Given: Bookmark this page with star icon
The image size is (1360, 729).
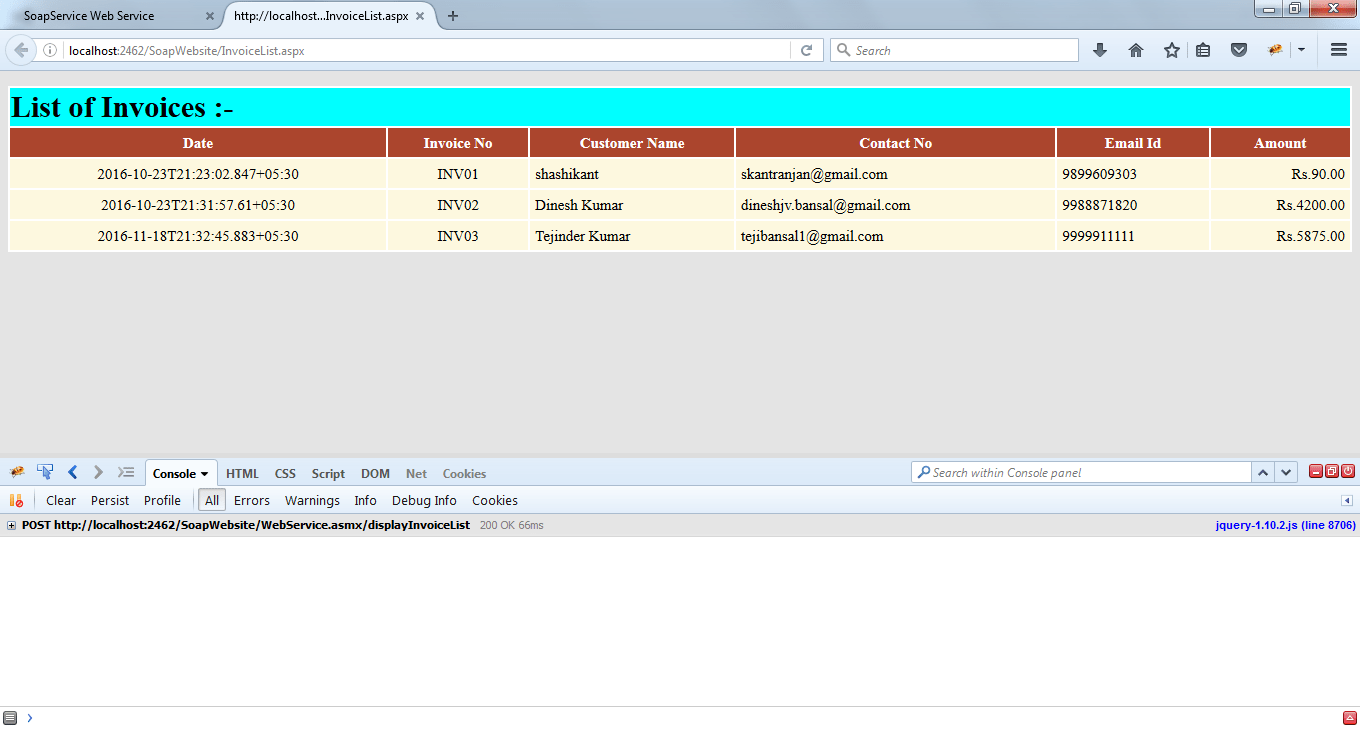Looking at the screenshot, I should (x=1171, y=50).
